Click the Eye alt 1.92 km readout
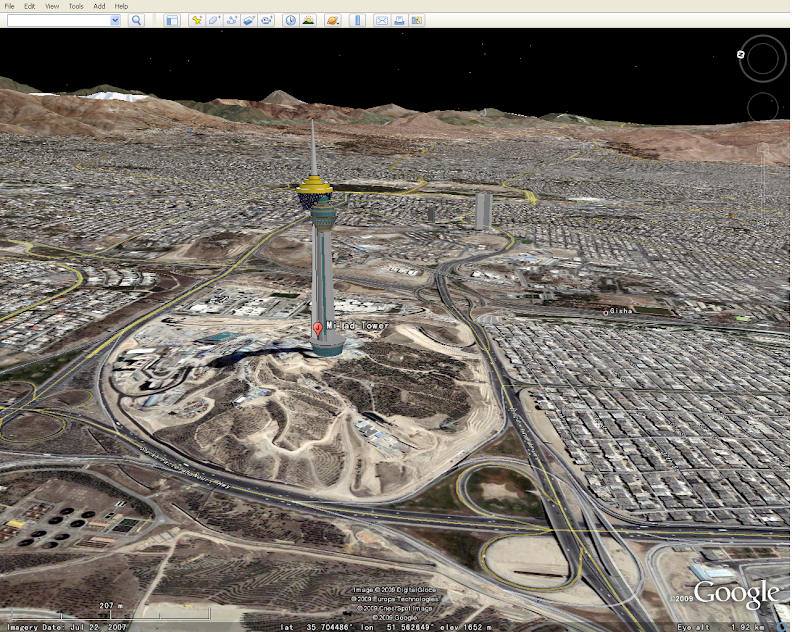This screenshot has width=800, height=632. point(720,627)
